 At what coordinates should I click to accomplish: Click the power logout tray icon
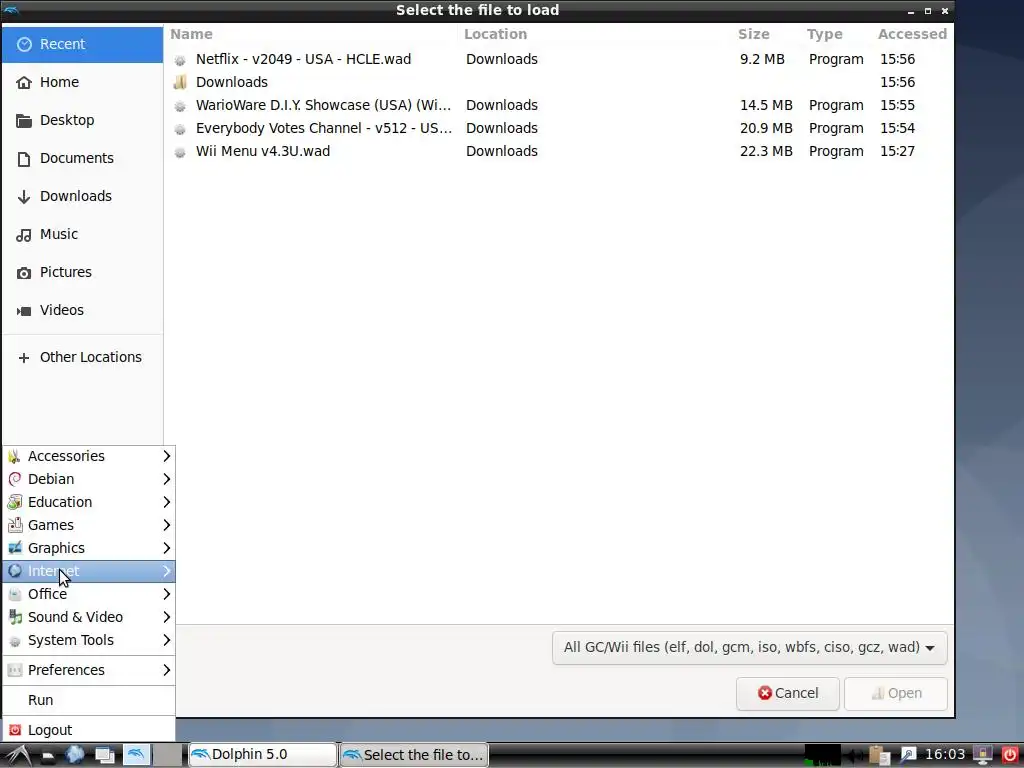(1010, 755)
